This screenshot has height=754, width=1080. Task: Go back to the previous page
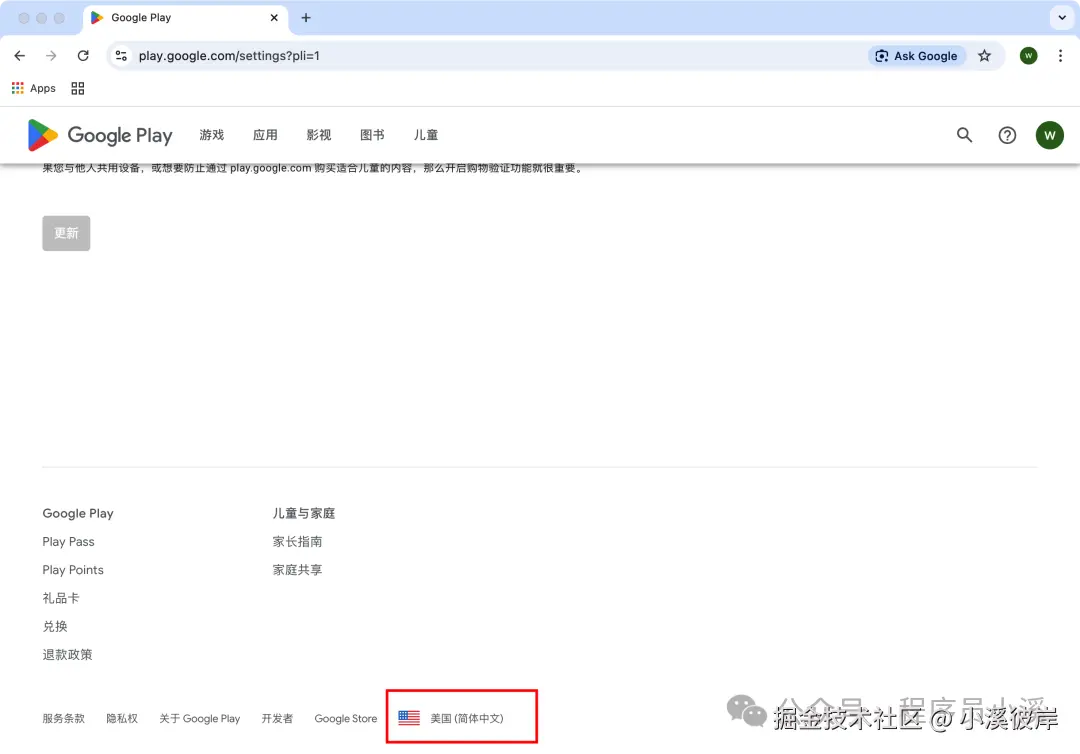pyautogui.click(x=19, y=56)
